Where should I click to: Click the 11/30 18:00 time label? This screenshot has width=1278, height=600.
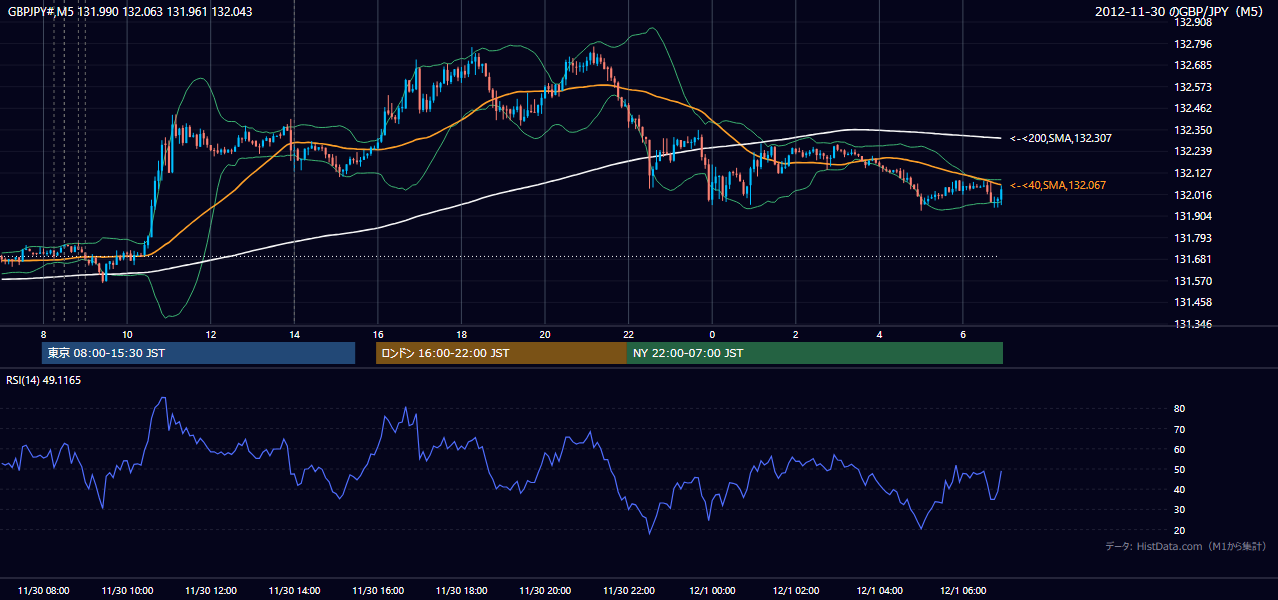[461, 591]
